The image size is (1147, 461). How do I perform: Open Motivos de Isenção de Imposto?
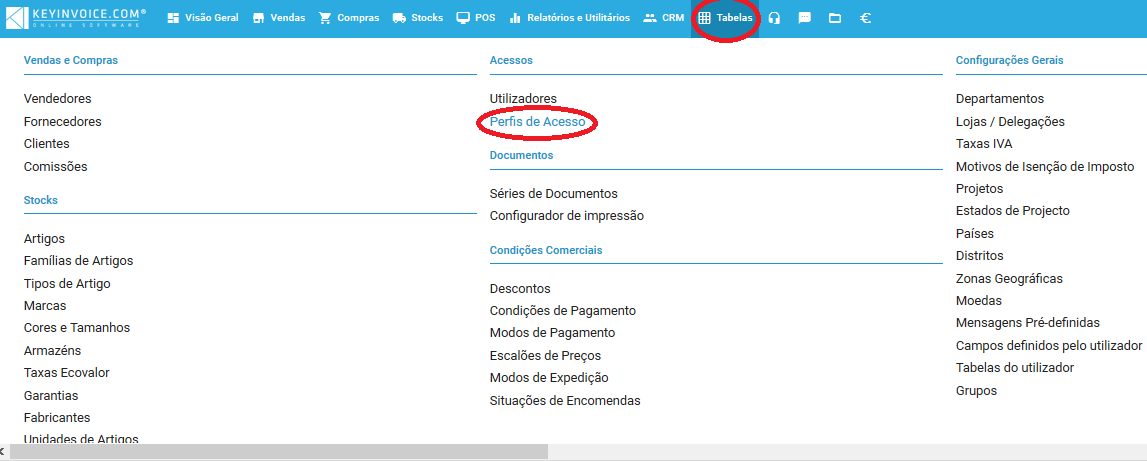point(1045,167)
